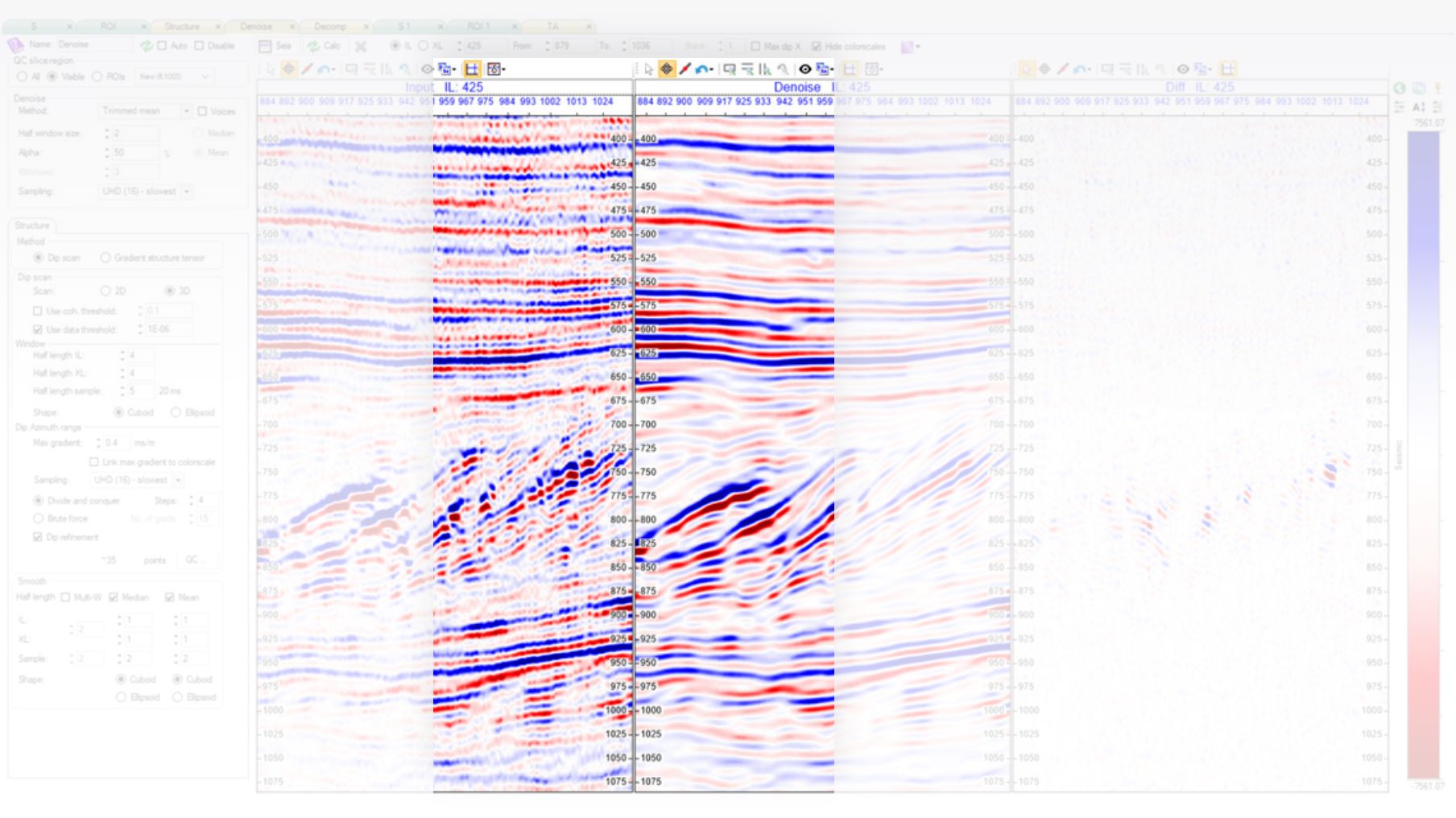1456x818 pixels.
Task: Open the display layers dropdown in Input toolbar
Action: (x=447, y=69)
